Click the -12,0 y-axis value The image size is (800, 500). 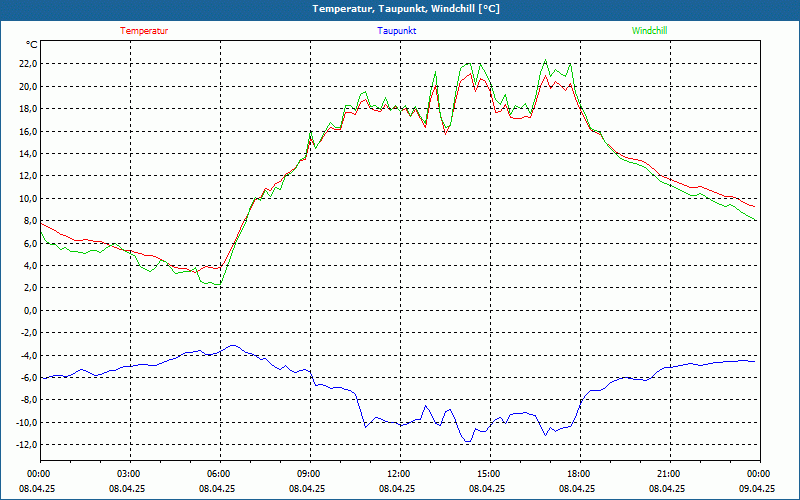tap(27, 444)
